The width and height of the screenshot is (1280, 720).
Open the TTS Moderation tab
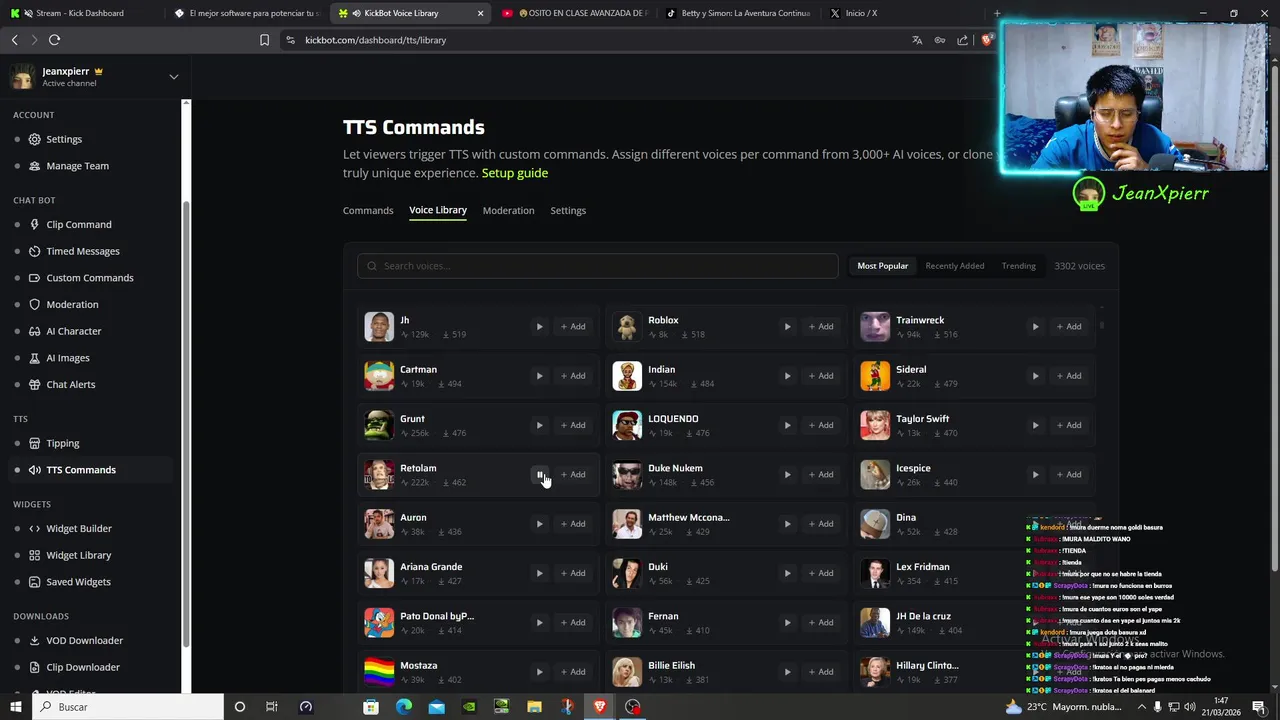[508, 210]
